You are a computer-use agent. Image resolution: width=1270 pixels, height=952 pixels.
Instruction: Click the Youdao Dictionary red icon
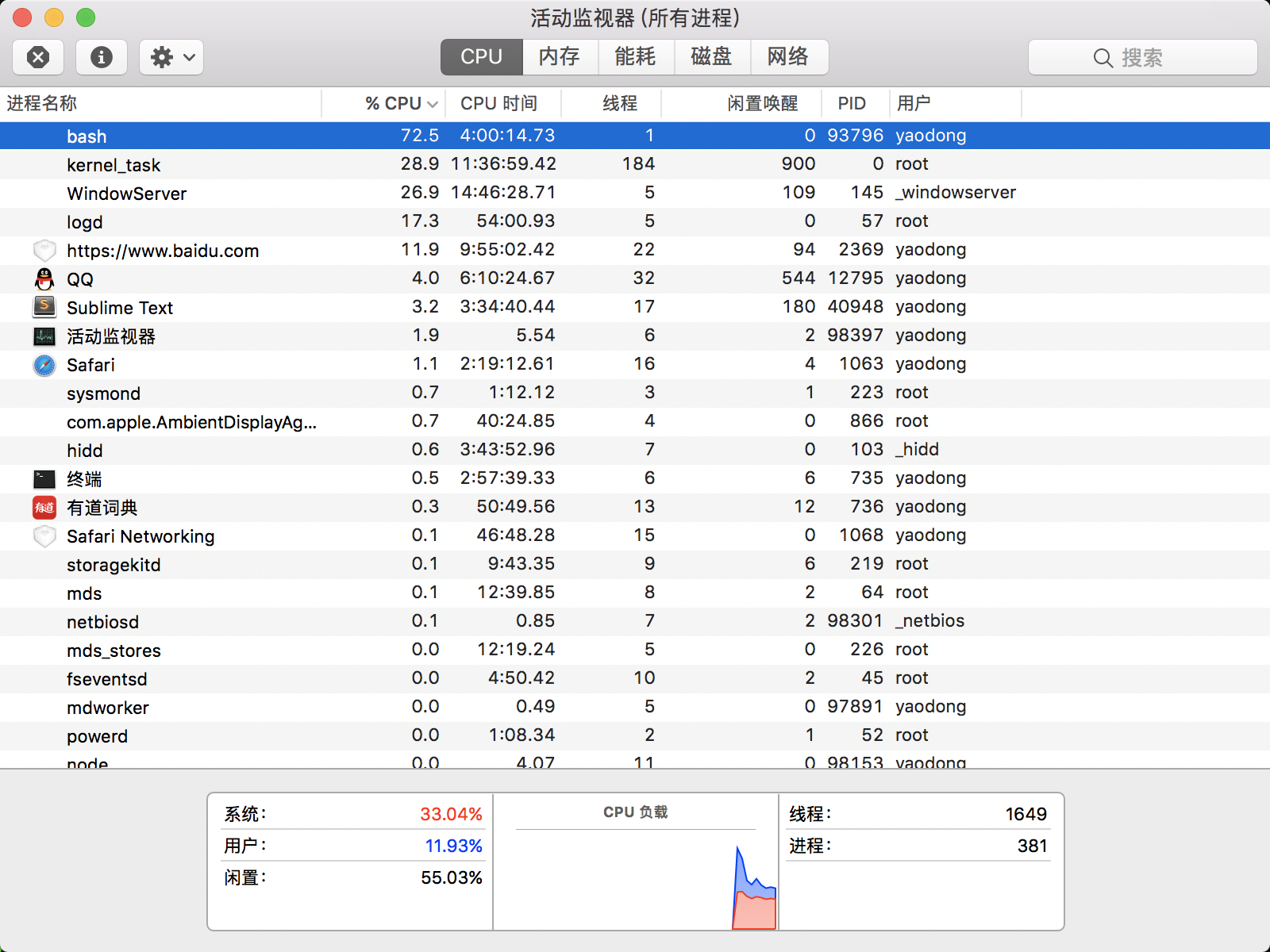(x=44, y=508)
